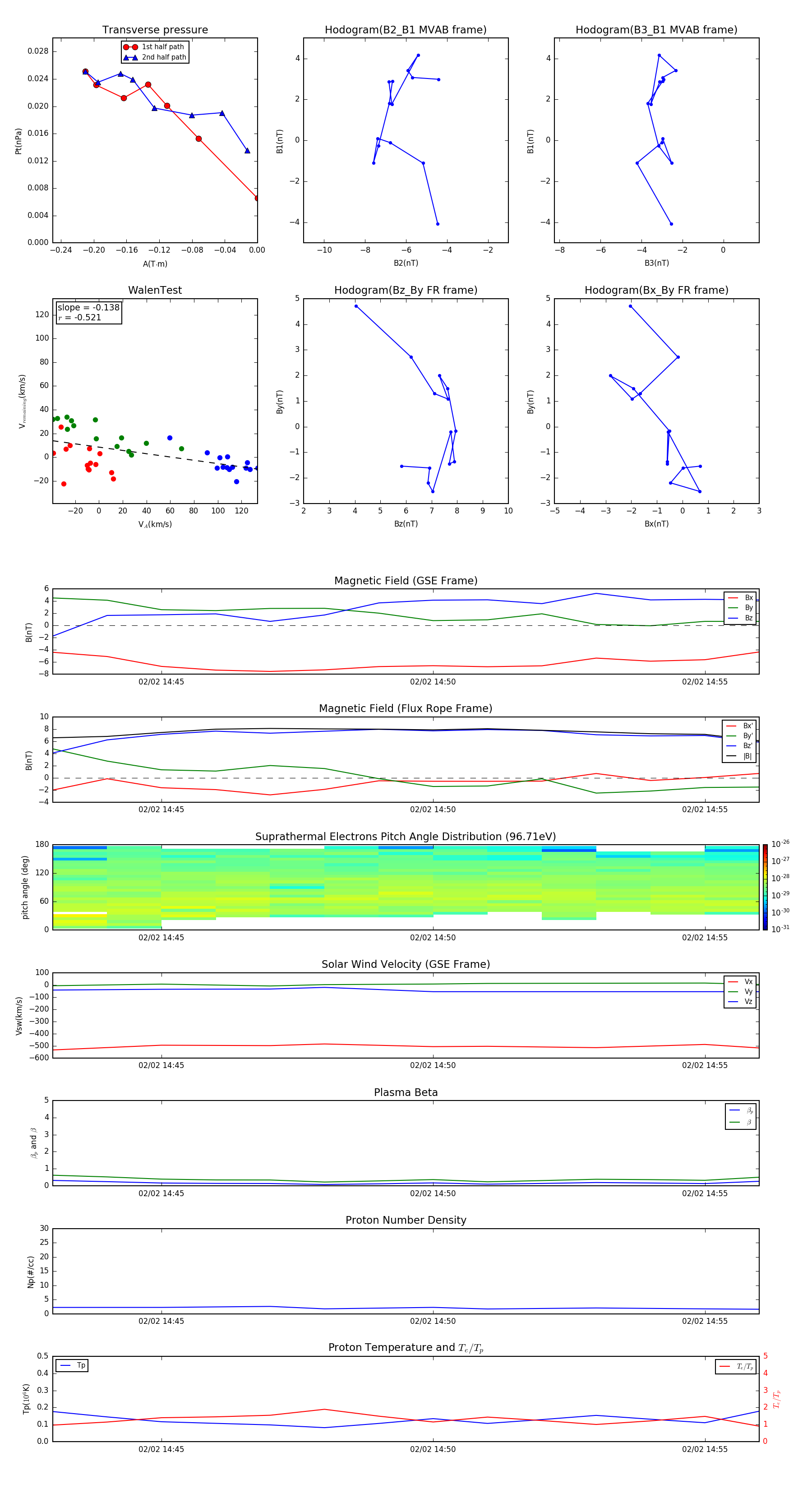Click the "B3(nT)" x-axis label

pyautogui.click(x=656, y=263)
